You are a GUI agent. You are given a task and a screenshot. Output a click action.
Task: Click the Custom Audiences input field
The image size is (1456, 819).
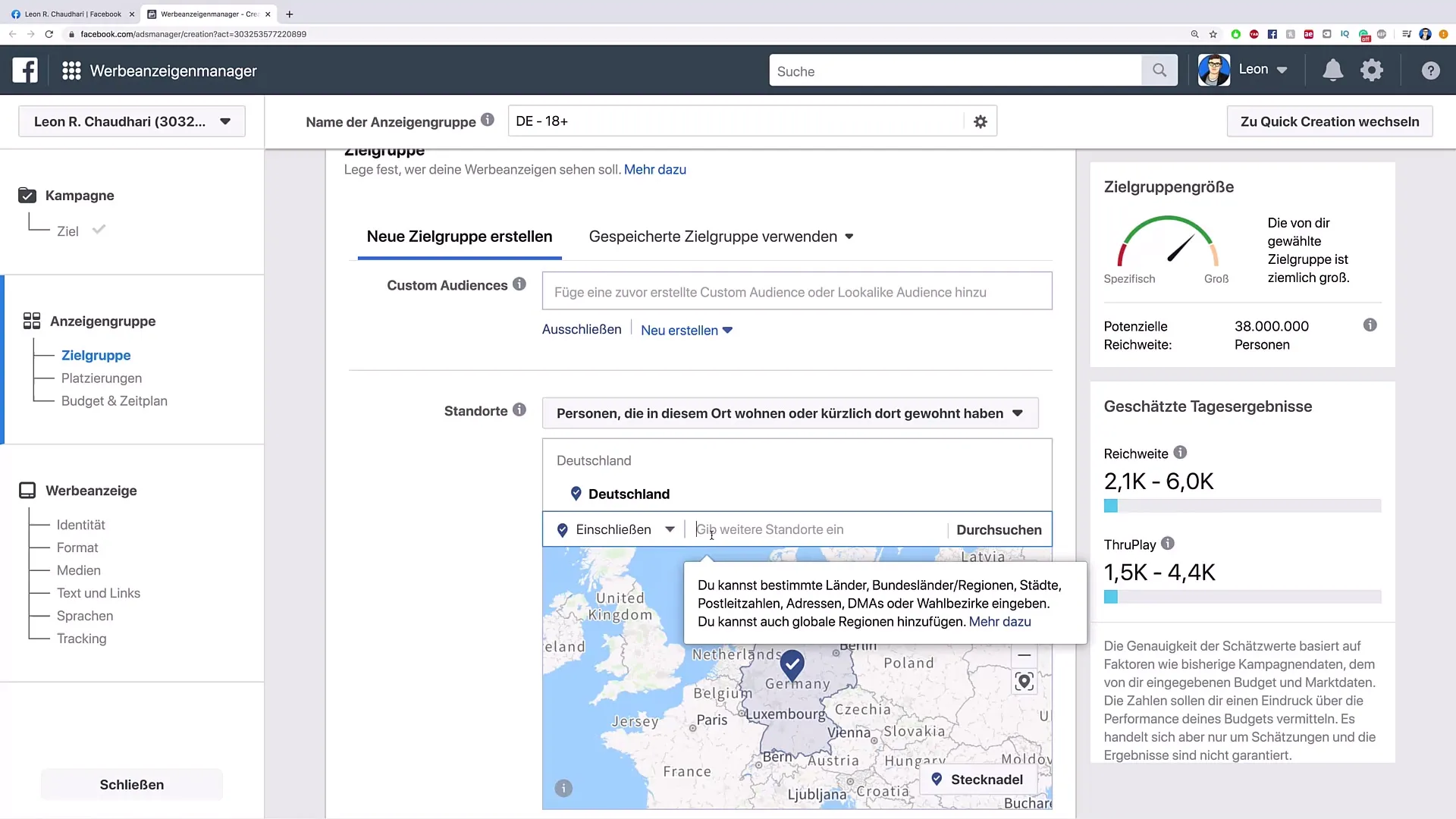click(x=797, y=291)
